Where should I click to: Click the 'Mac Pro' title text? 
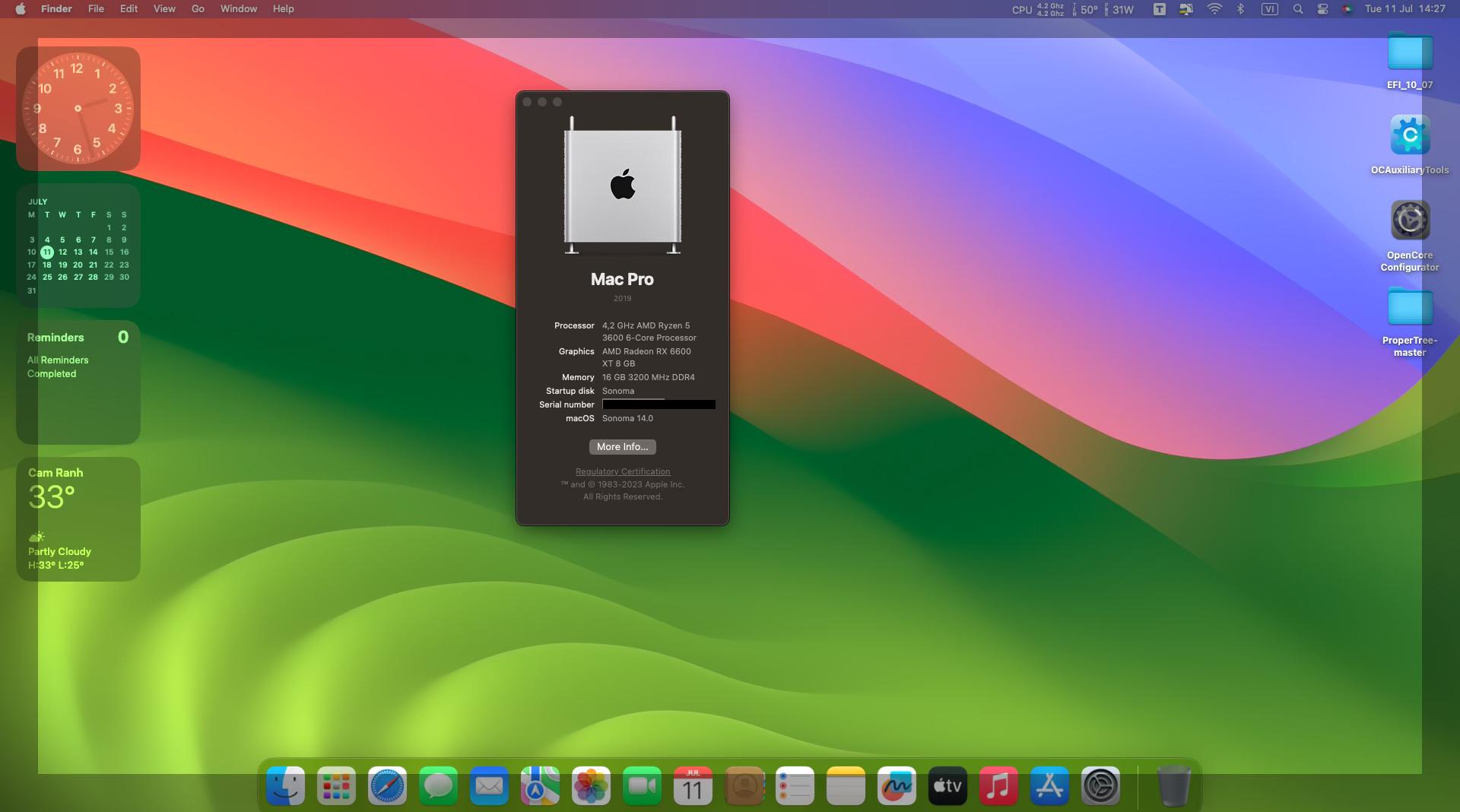coord(622,279)
